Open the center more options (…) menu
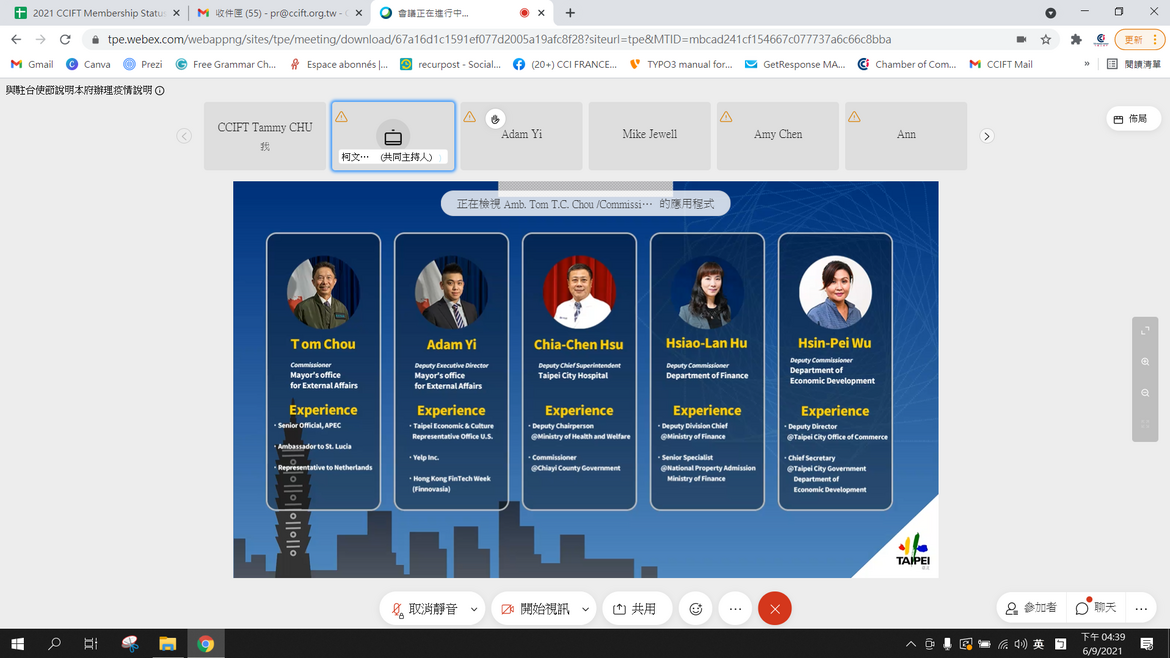 coord(735,609)
